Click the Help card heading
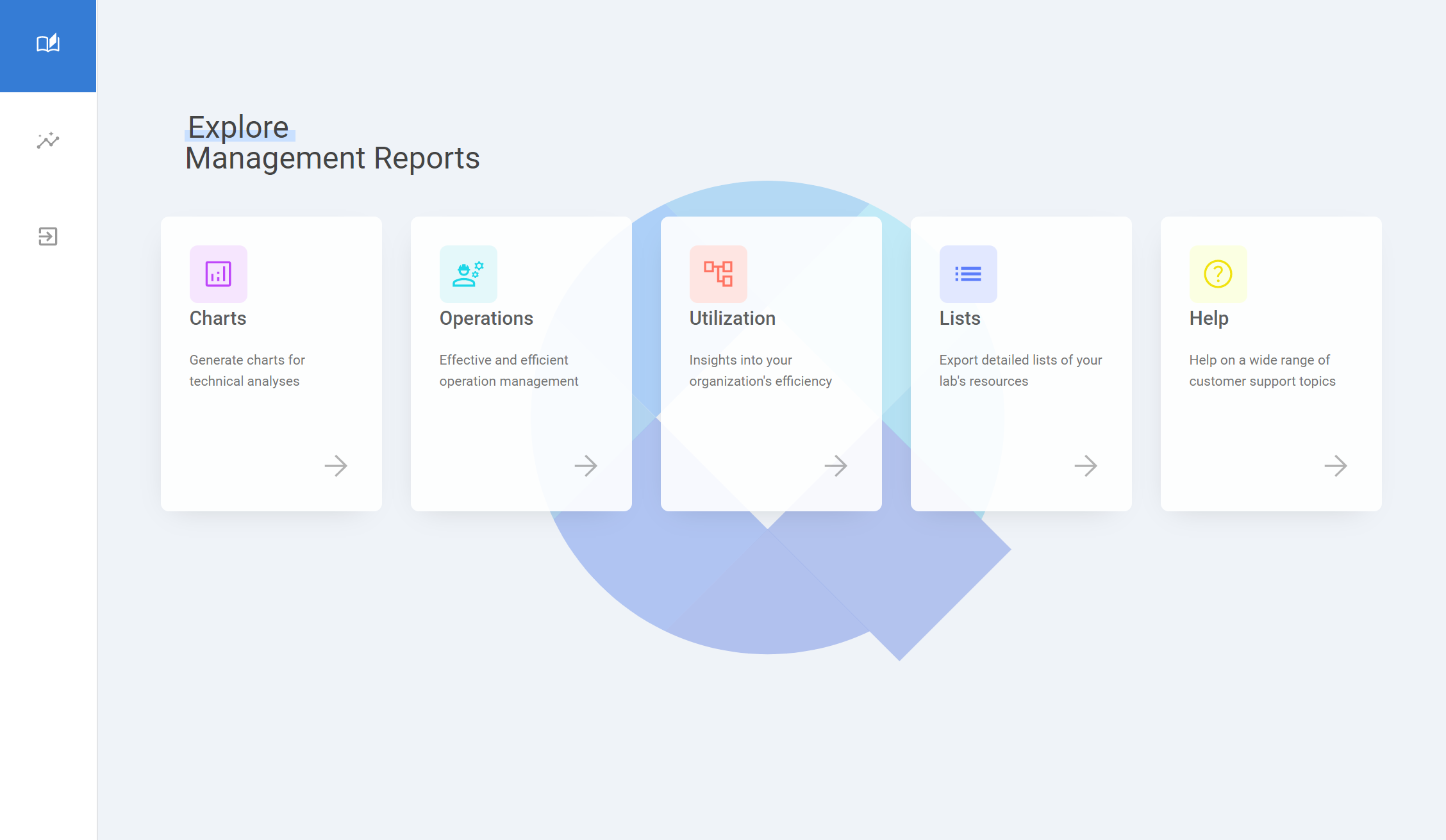1446x840 pixels. coord(1208,318)
